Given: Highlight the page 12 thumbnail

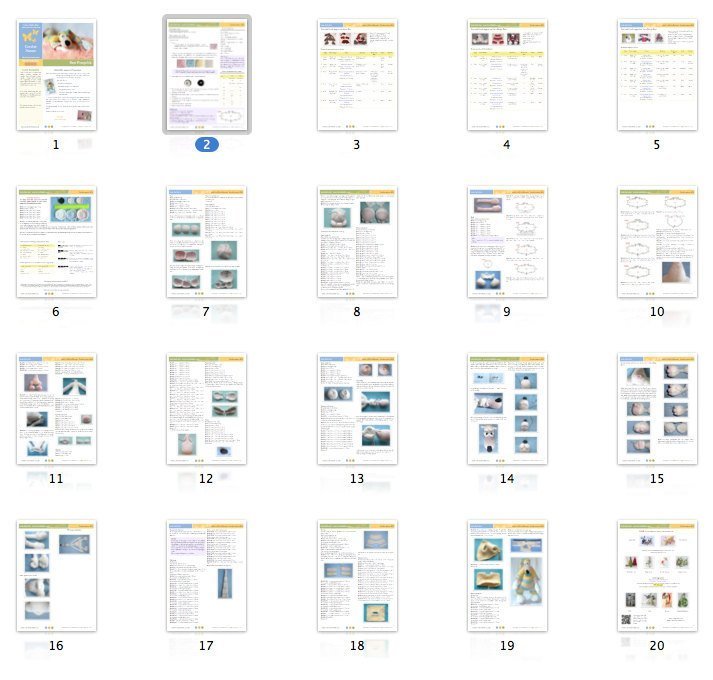Looking at the screenshot, I should [207, 409].
